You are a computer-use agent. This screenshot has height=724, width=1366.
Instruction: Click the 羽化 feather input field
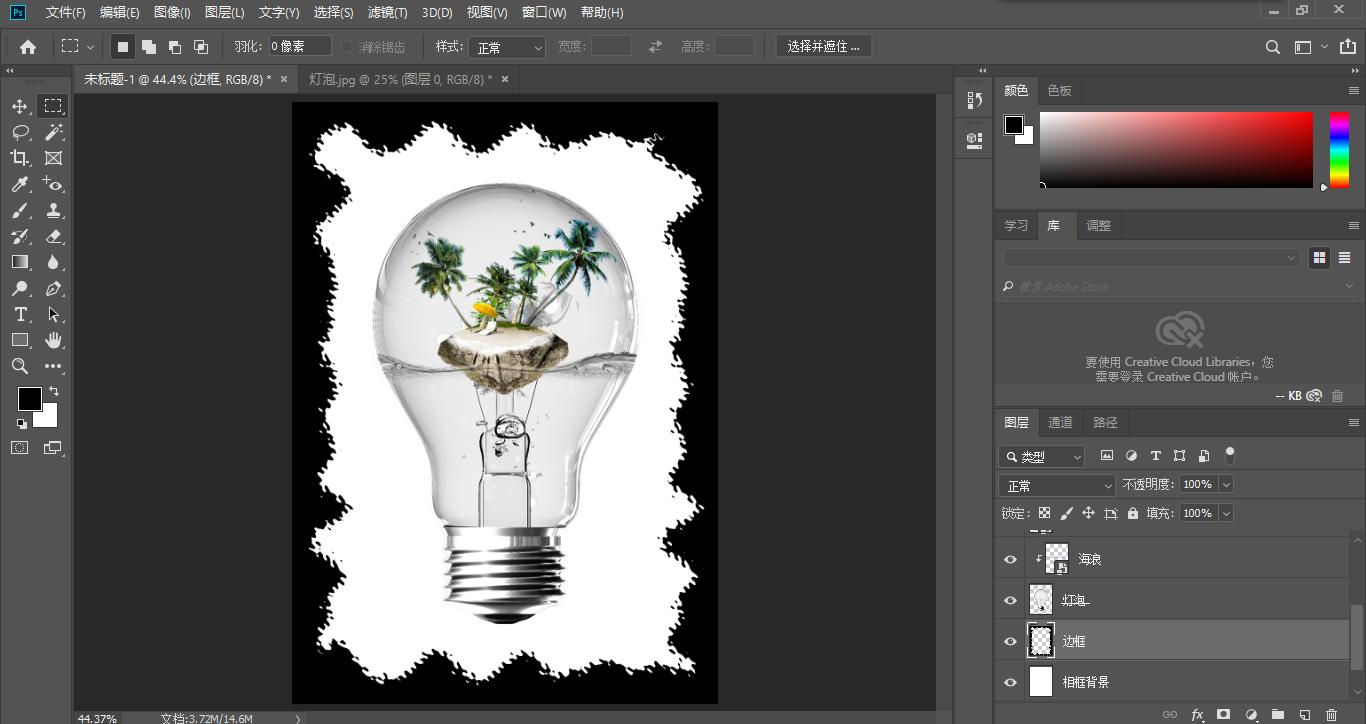click(299, 47)
